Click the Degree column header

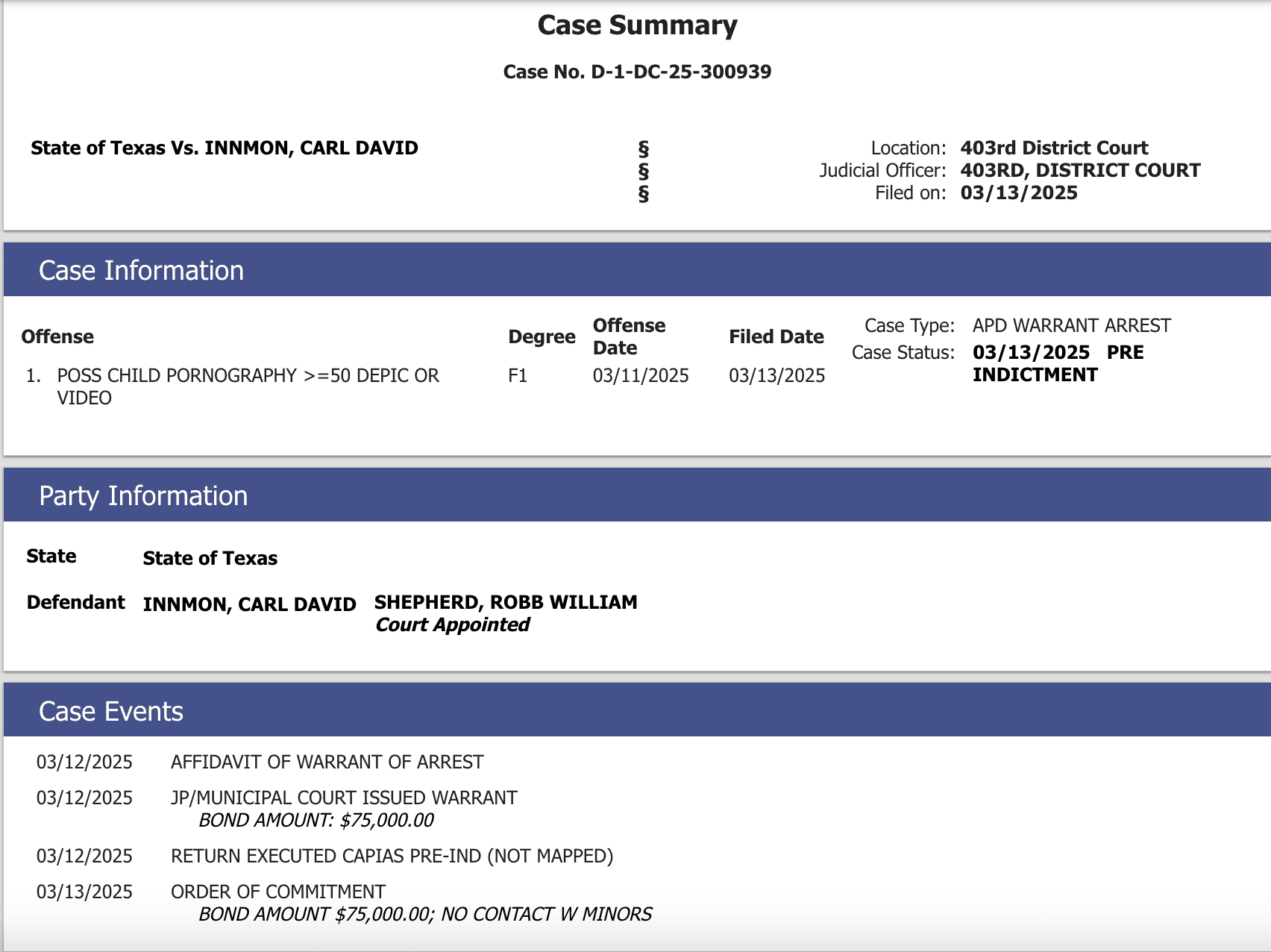pyautogui.click(x=542, y=336)
